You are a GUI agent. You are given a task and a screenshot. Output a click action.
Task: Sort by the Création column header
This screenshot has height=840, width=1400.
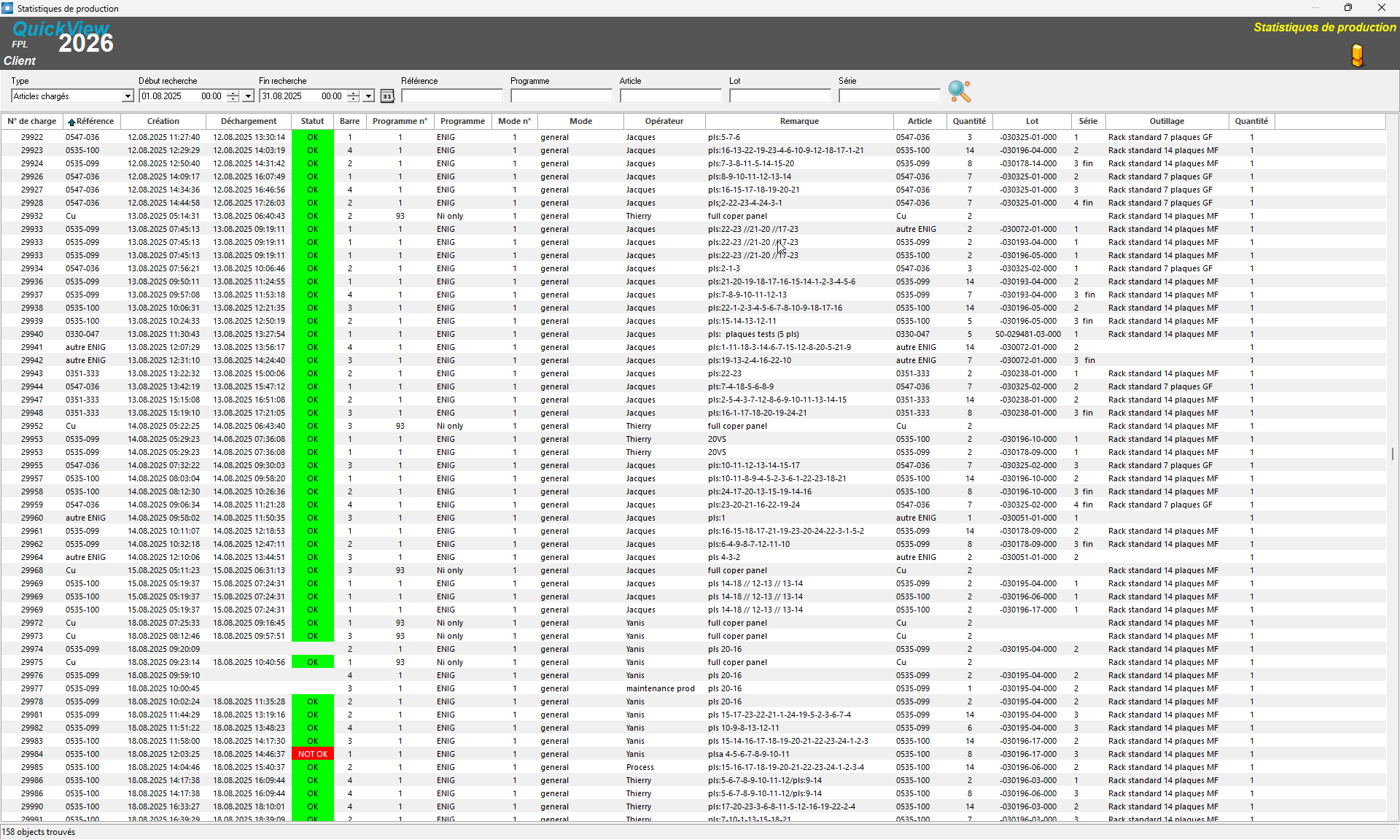(163, 121)
